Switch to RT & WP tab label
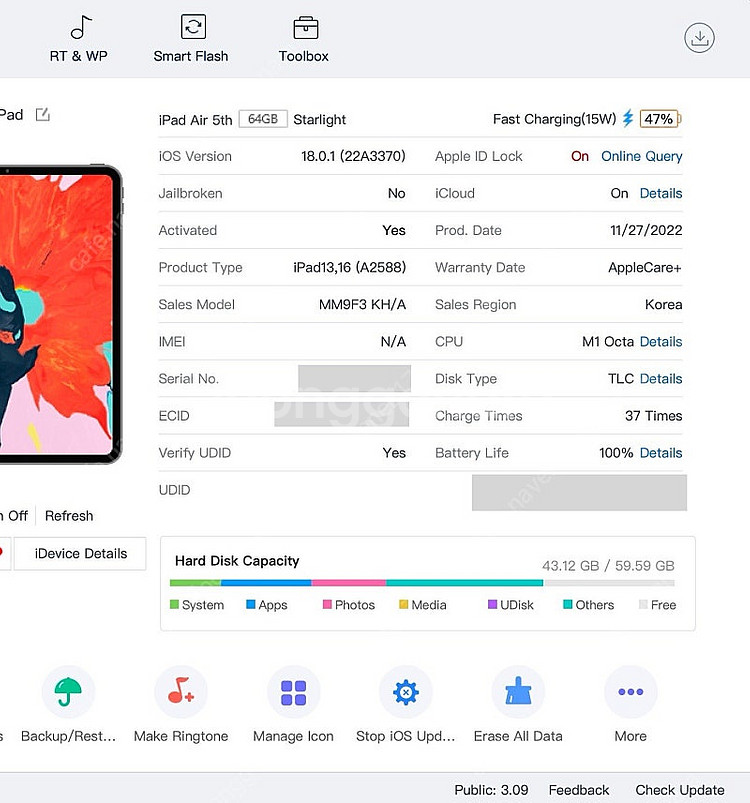This screenshot has width=750, height=803. (78, 56)
